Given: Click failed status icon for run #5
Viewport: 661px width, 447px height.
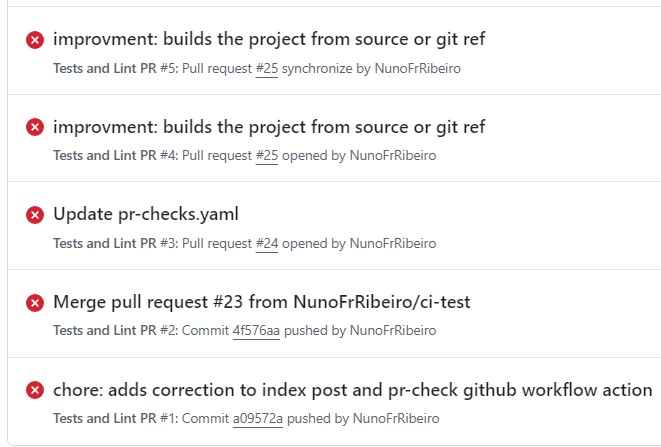Looking at the screenshot, I should click(35, 40).
